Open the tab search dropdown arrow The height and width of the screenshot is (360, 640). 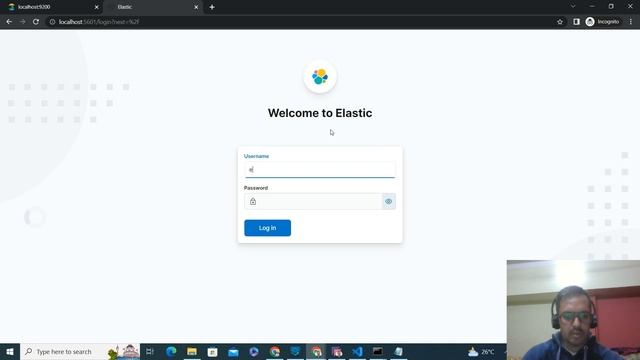[573, 6]
